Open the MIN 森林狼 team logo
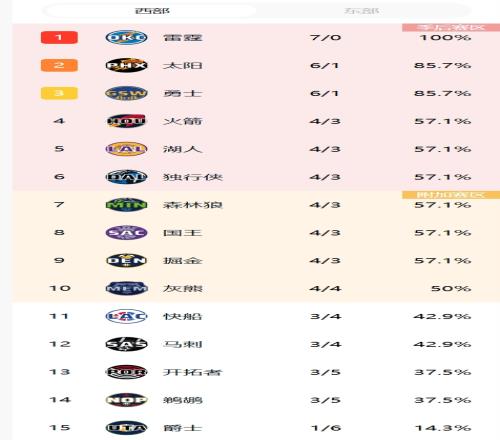This screenshot has height=440, width=500. click(126, 205)
